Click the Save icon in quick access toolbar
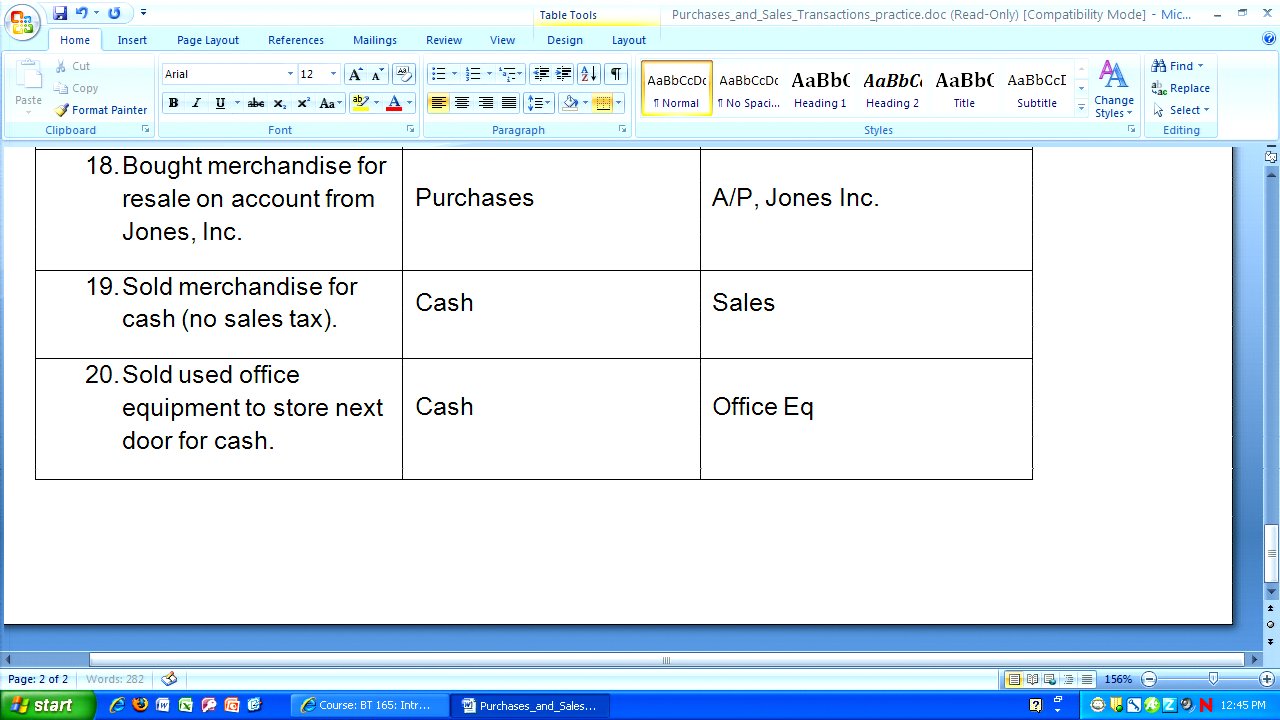 (60, 13)
